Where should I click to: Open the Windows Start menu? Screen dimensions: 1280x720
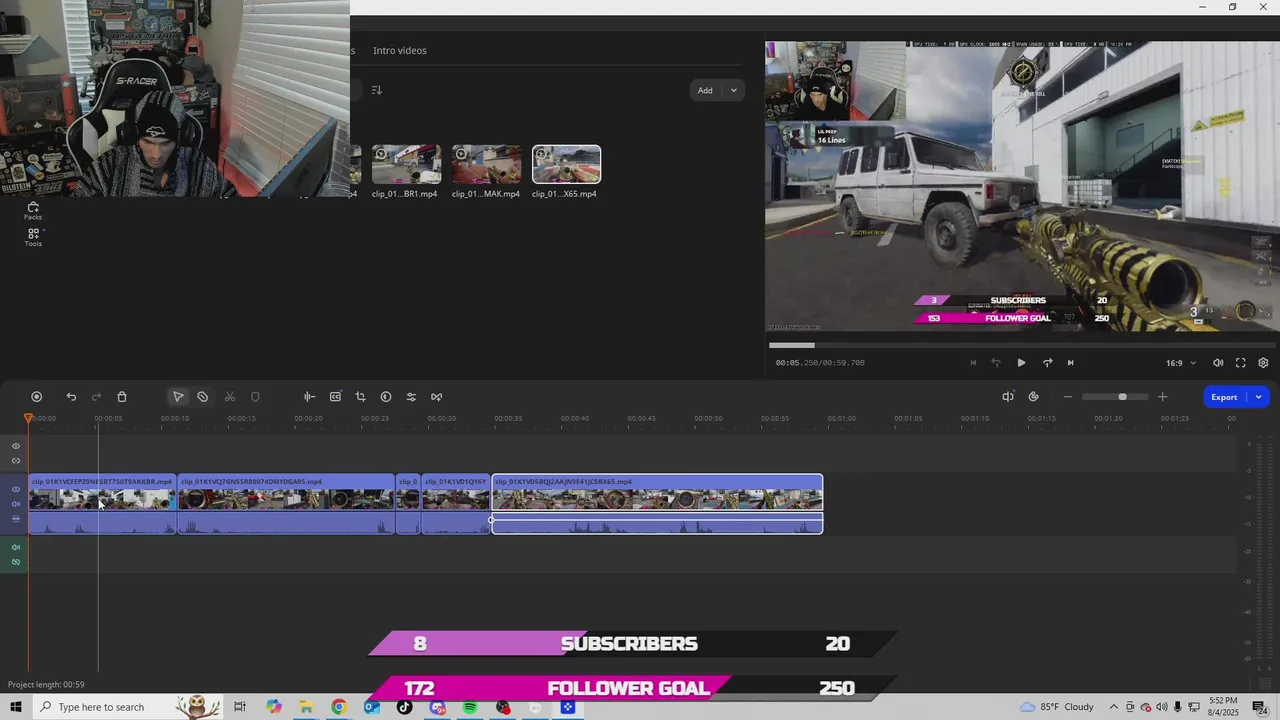pos(16,707)
